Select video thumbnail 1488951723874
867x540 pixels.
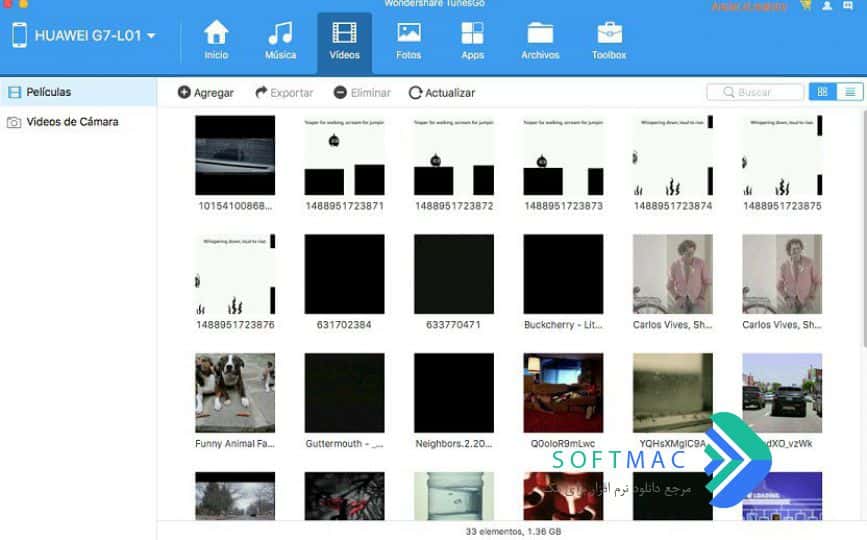pos(673,155)
